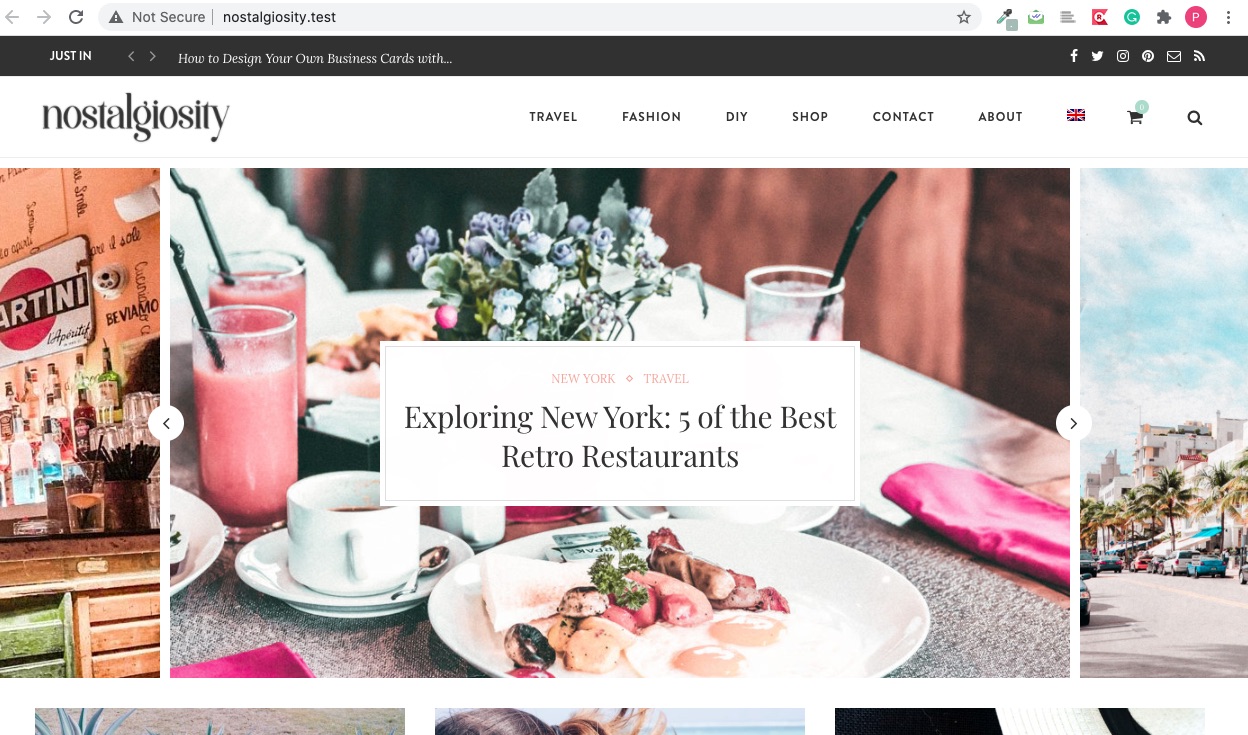Open the Instagram social icon
Screen dimensions: 1248x735
coord(1123,57)
